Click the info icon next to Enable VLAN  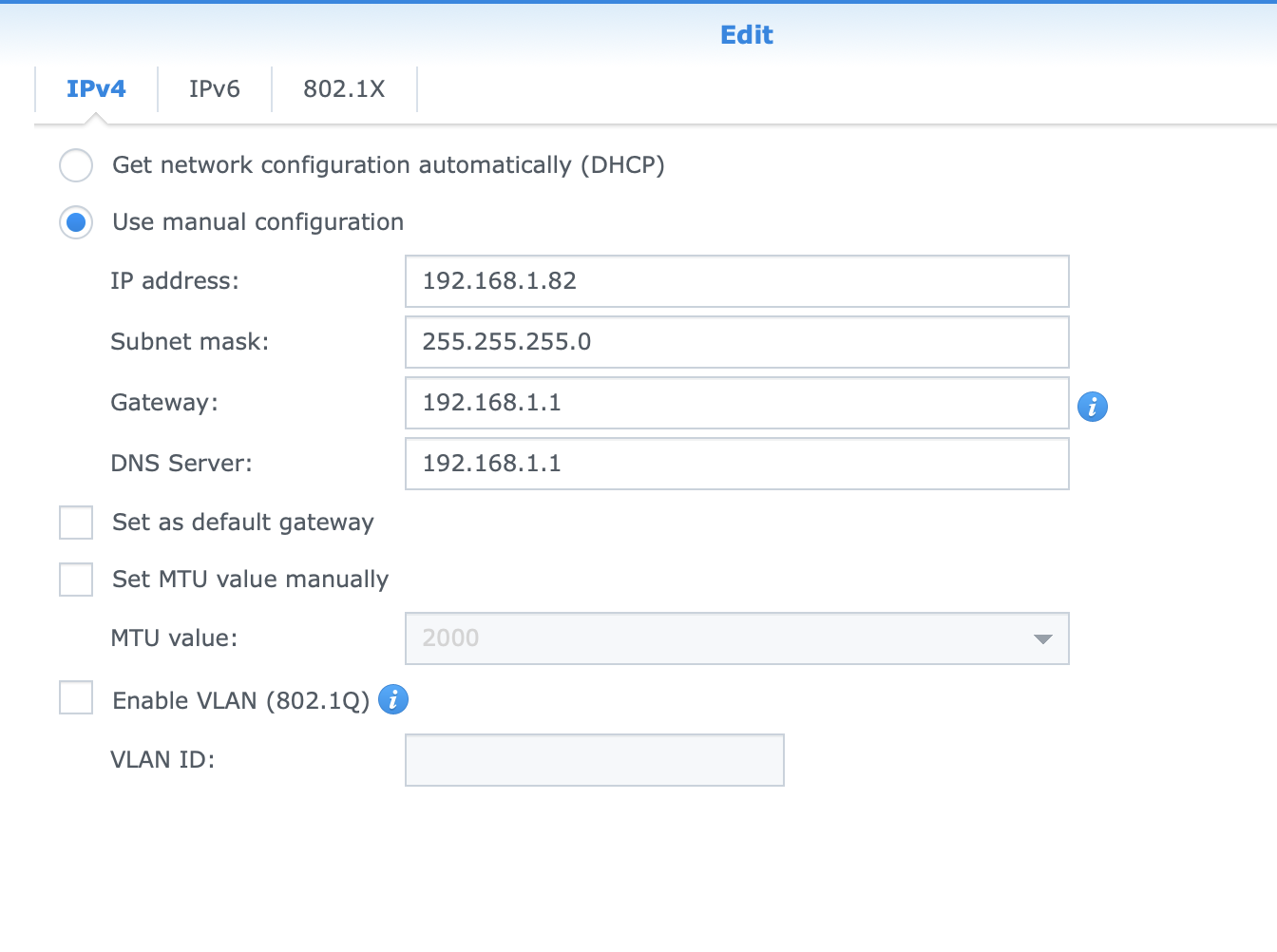(393, 699)
